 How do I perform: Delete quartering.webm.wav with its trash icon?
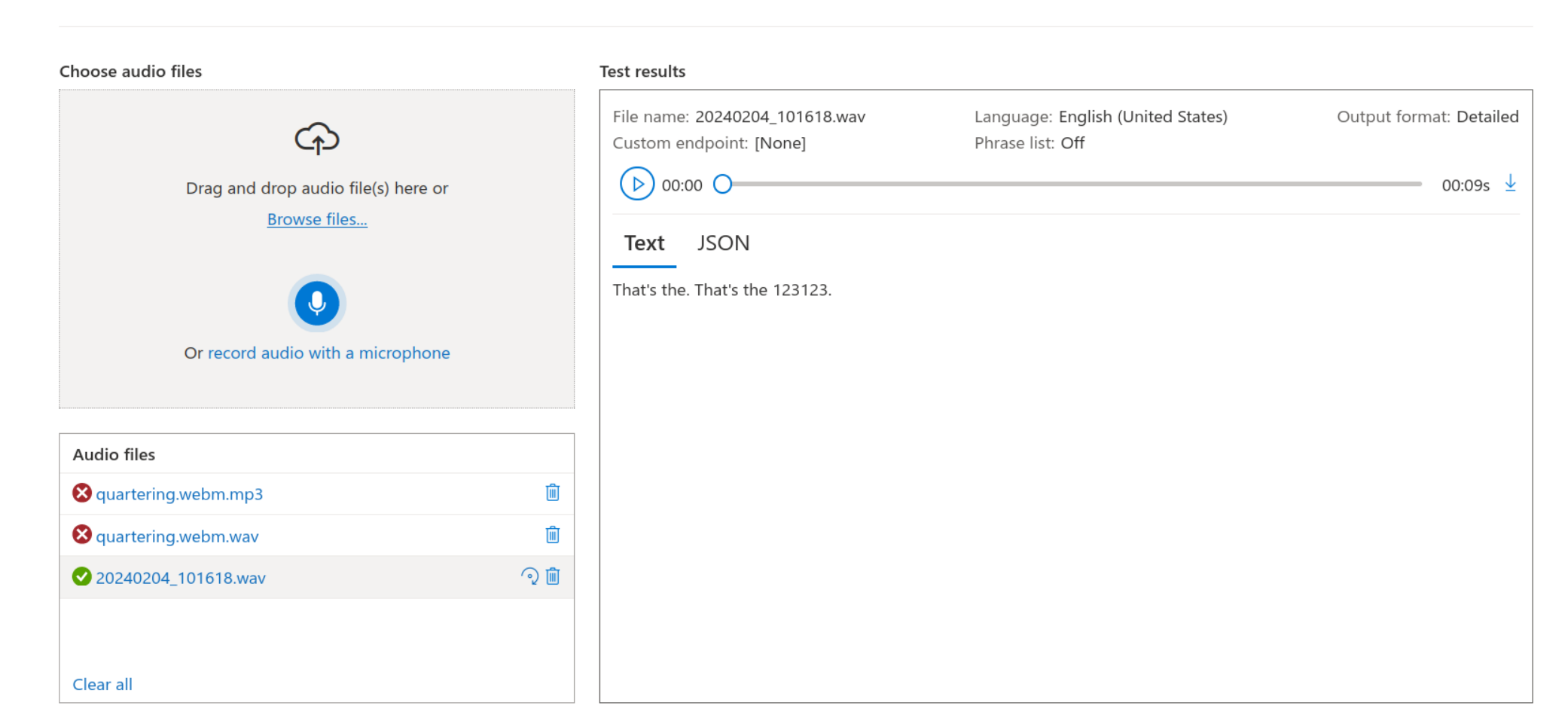coord(553,535)
